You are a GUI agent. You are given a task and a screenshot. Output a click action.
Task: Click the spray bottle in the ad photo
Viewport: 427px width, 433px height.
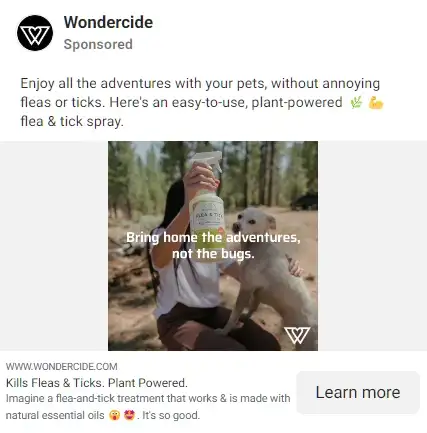[x=207, y=207]
